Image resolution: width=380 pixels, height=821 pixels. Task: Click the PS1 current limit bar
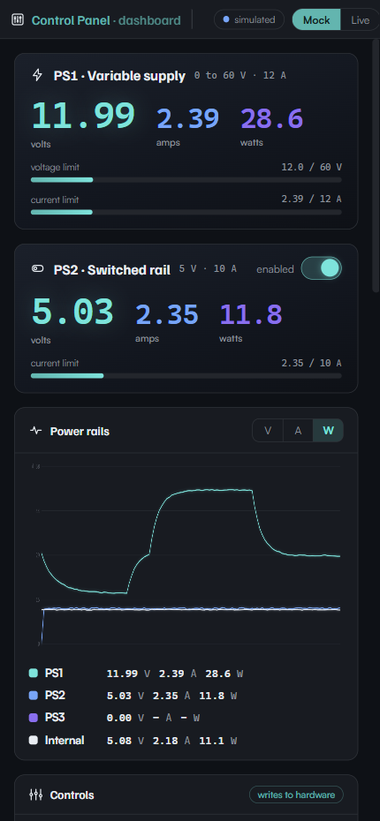click(186, 212)
